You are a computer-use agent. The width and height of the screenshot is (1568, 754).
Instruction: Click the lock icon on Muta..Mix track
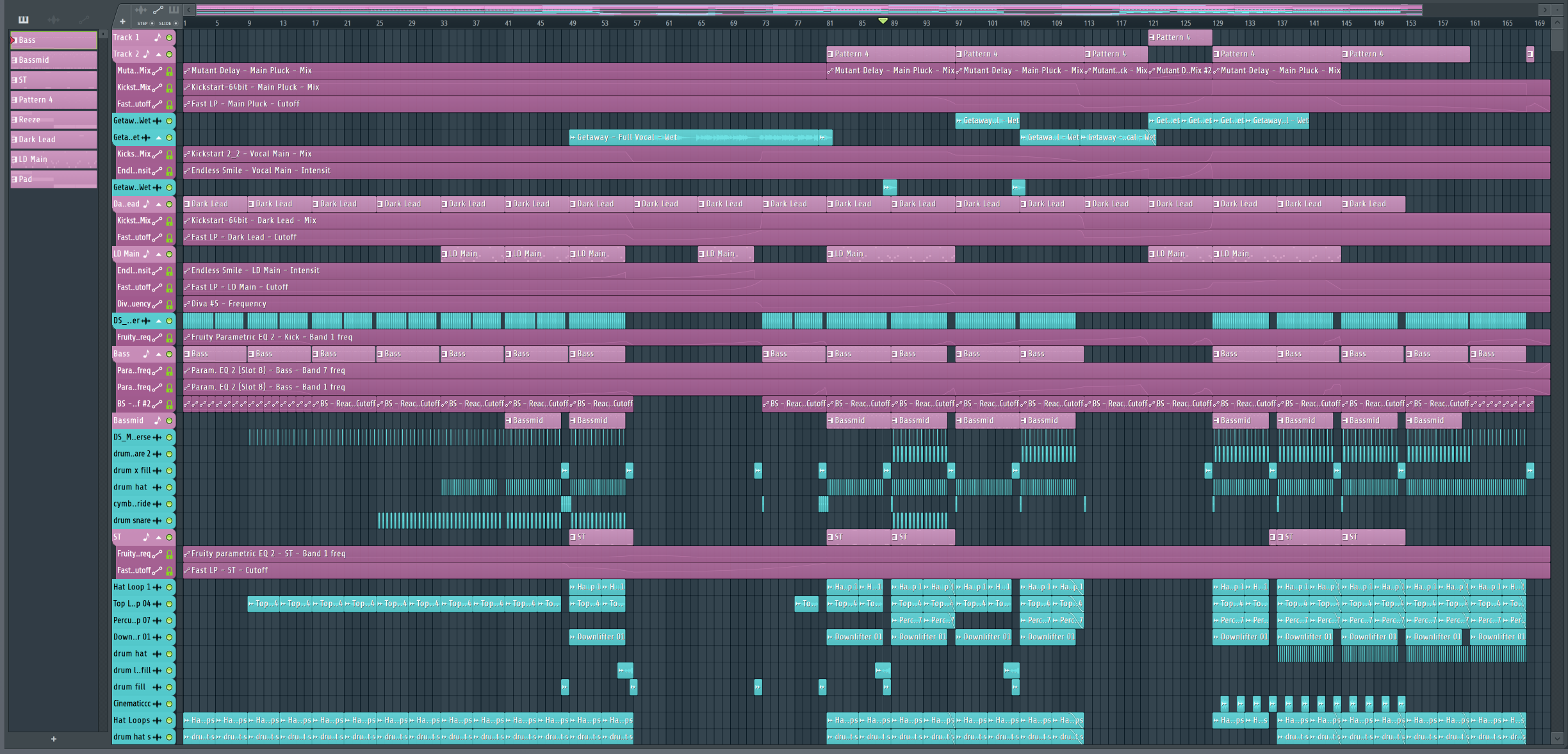[x=170, y=70]
